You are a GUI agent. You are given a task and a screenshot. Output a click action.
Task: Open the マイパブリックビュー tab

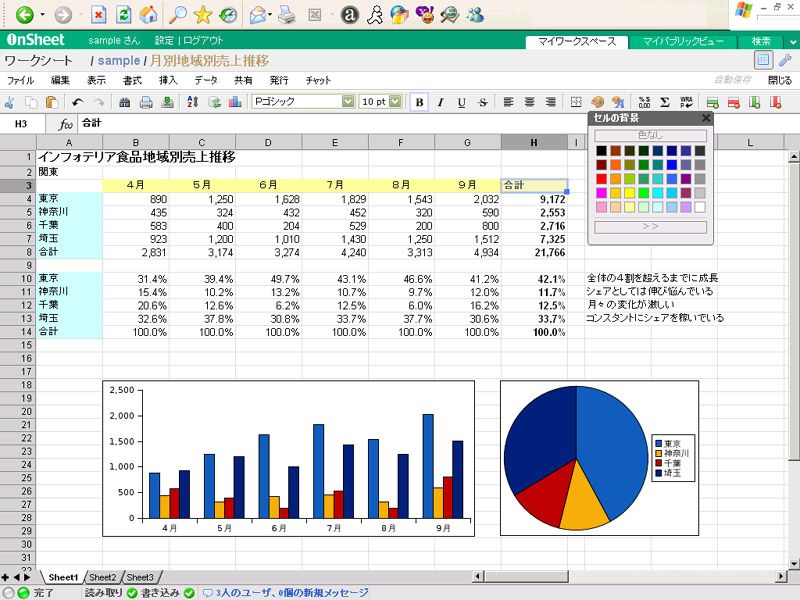pyautogui.click(x=683, y=42)
